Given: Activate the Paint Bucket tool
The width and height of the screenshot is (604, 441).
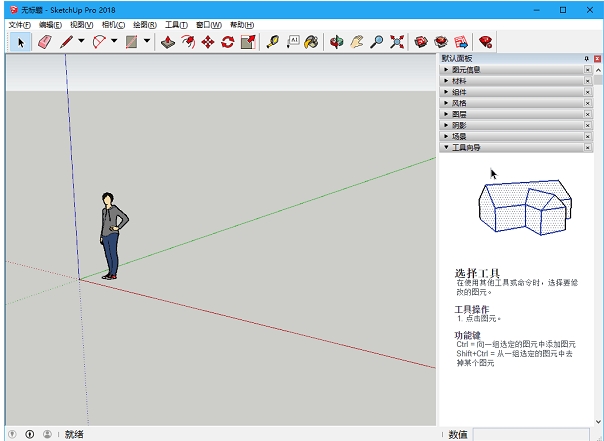Looking at the screenshot, I should pos(312,42).
